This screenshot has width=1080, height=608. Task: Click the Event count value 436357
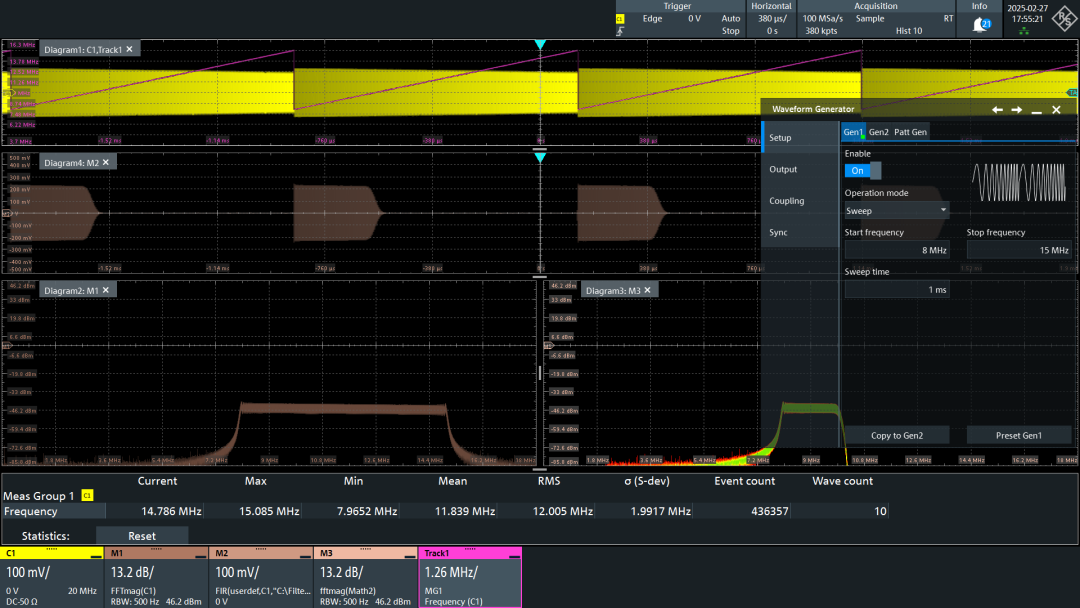[x=769, y=512]
